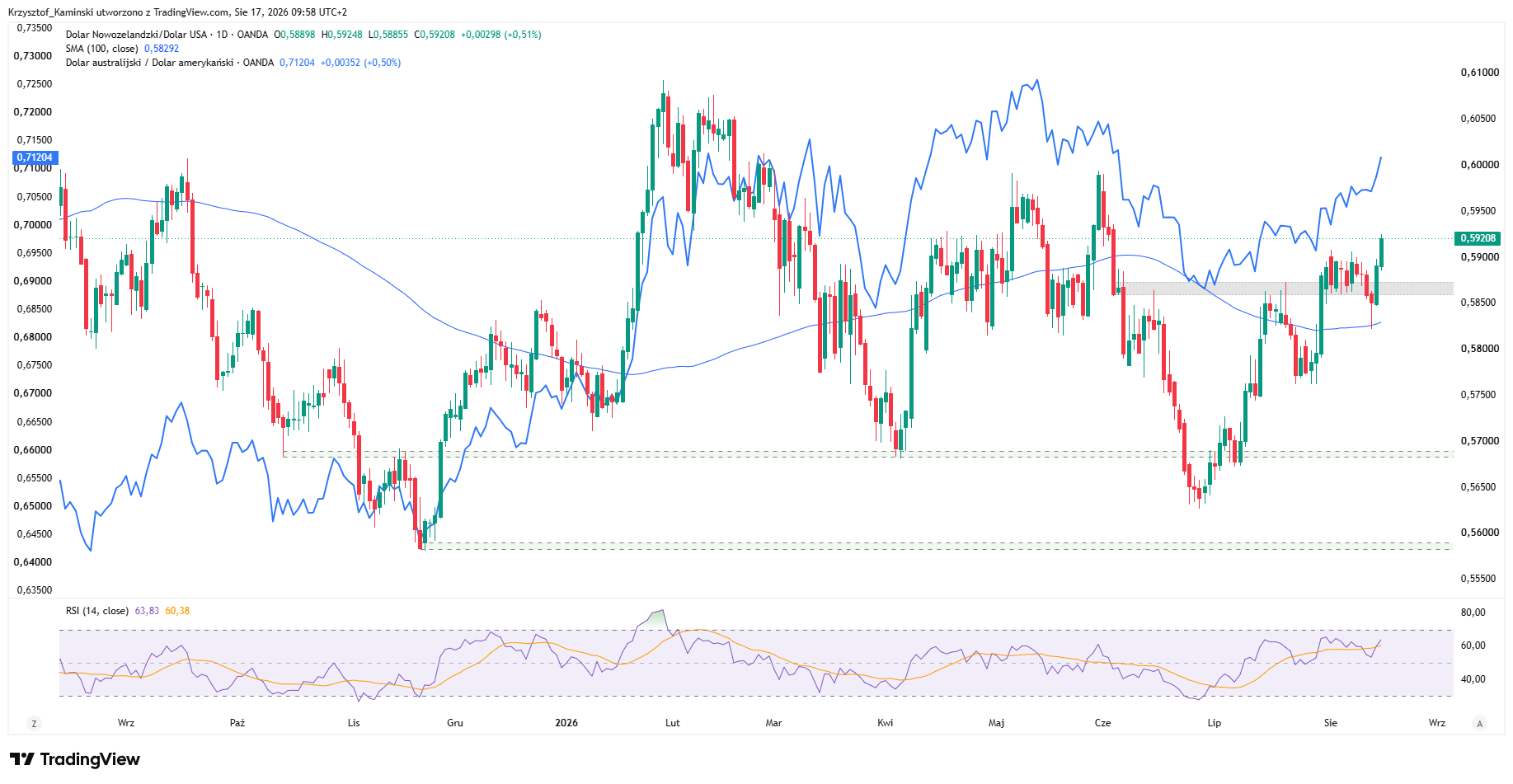Image resolution: width=1513 pixels, height=784 pixels.
Task: Click the close value C0,59208 in legend
Action: pos(435,35)
